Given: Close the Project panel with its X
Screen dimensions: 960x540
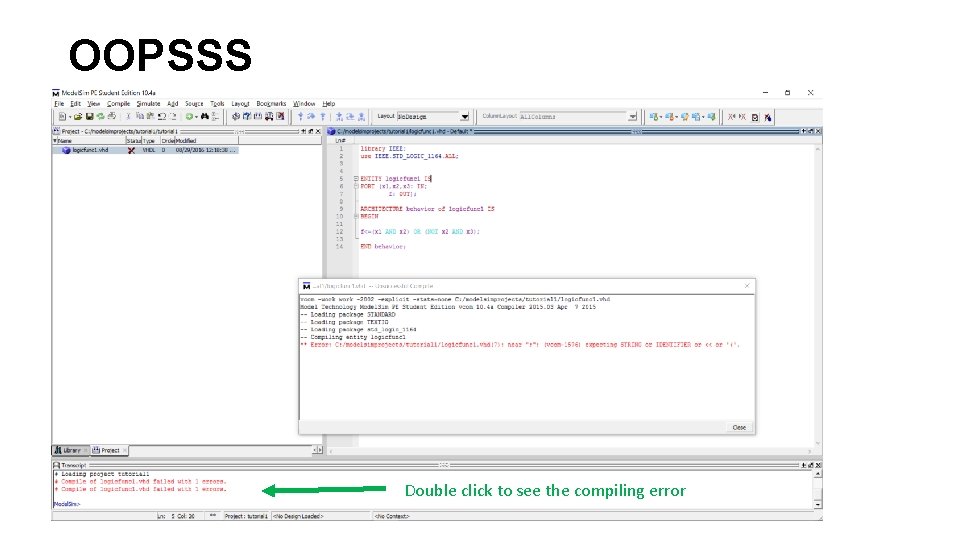Looking at the screenshot, I should [318, 131].
